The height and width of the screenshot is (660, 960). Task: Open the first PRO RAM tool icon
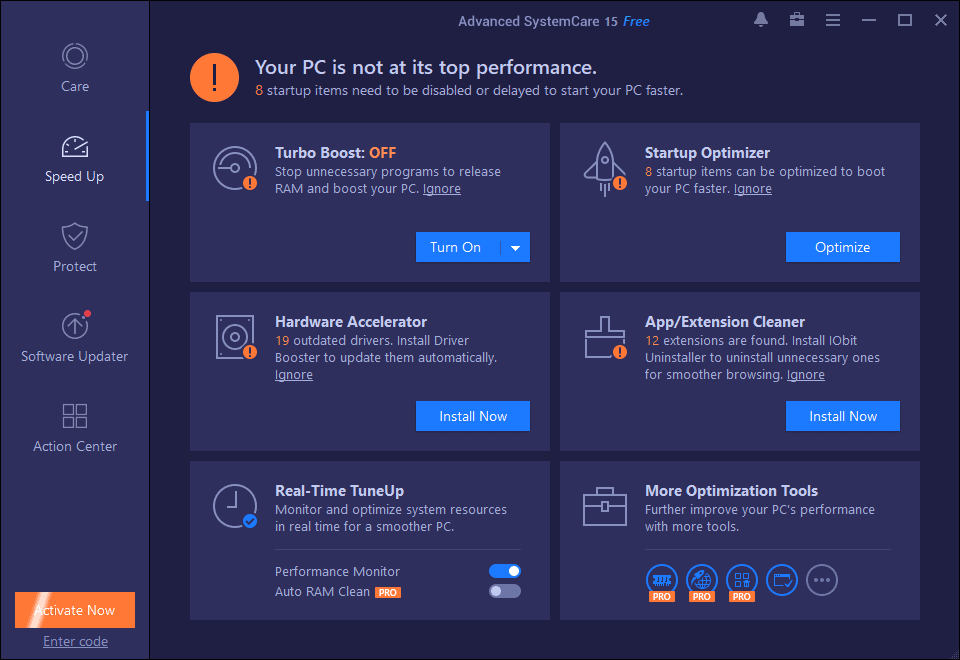(x=662, y=582)
